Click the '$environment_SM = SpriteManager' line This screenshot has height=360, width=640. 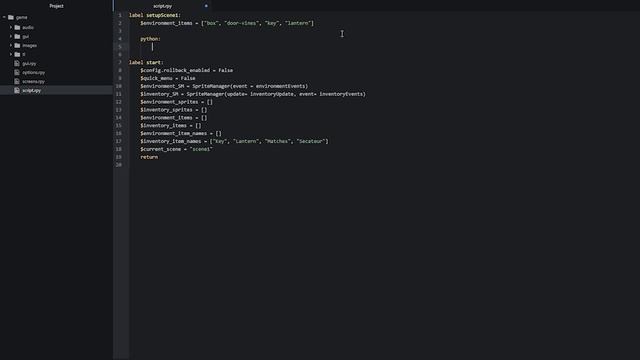coord(224,86)
